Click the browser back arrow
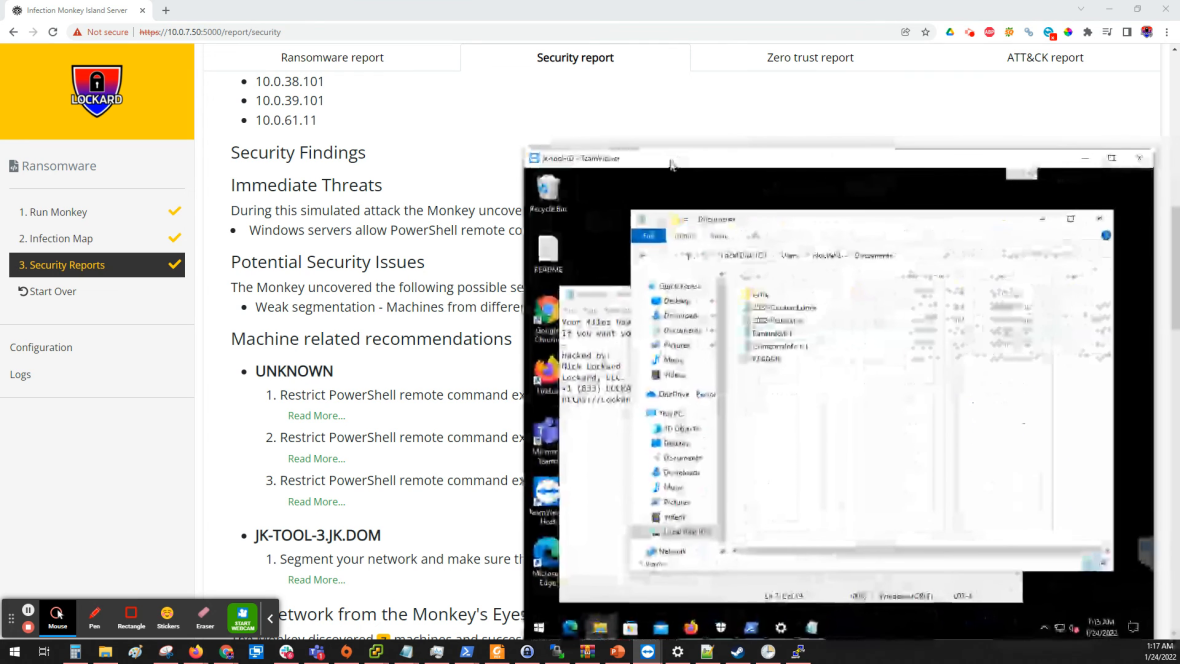 point(14,32)
